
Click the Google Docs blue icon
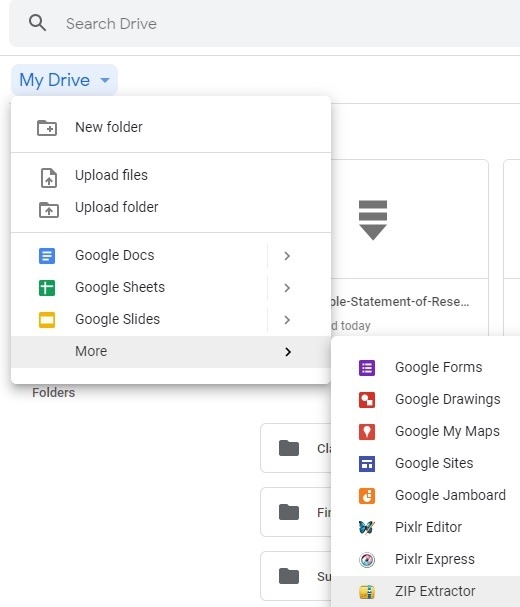(47, 256)
